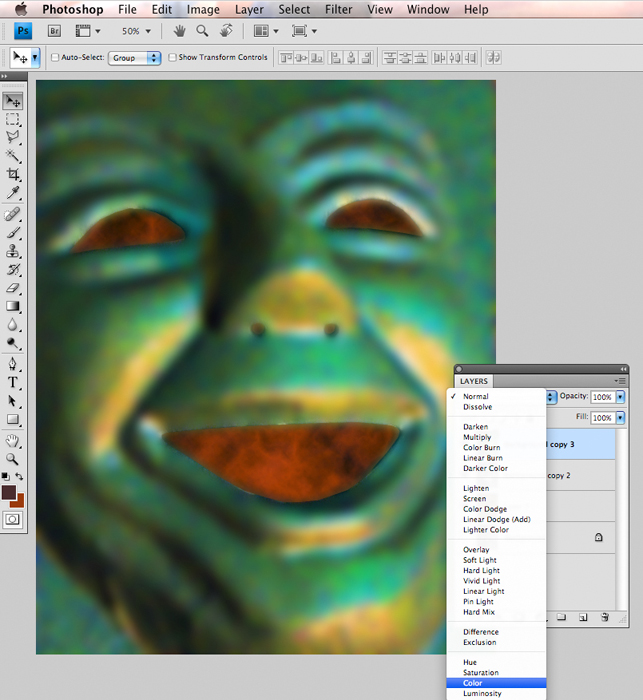The width and height of the screenshot is (643, 700).
Task: Open the Layer menu
Action: [x=249, y=9]
